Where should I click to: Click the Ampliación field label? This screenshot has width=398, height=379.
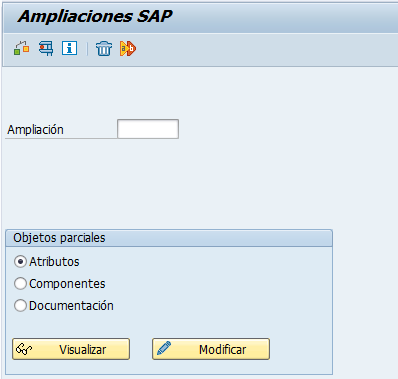pyautogui.click(x=35, y=130)
